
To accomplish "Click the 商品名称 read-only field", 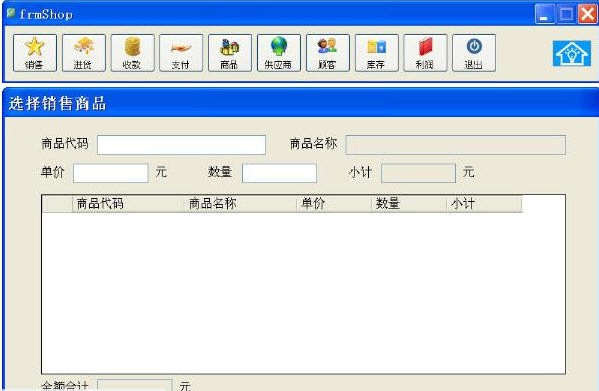I will point(455,145).
